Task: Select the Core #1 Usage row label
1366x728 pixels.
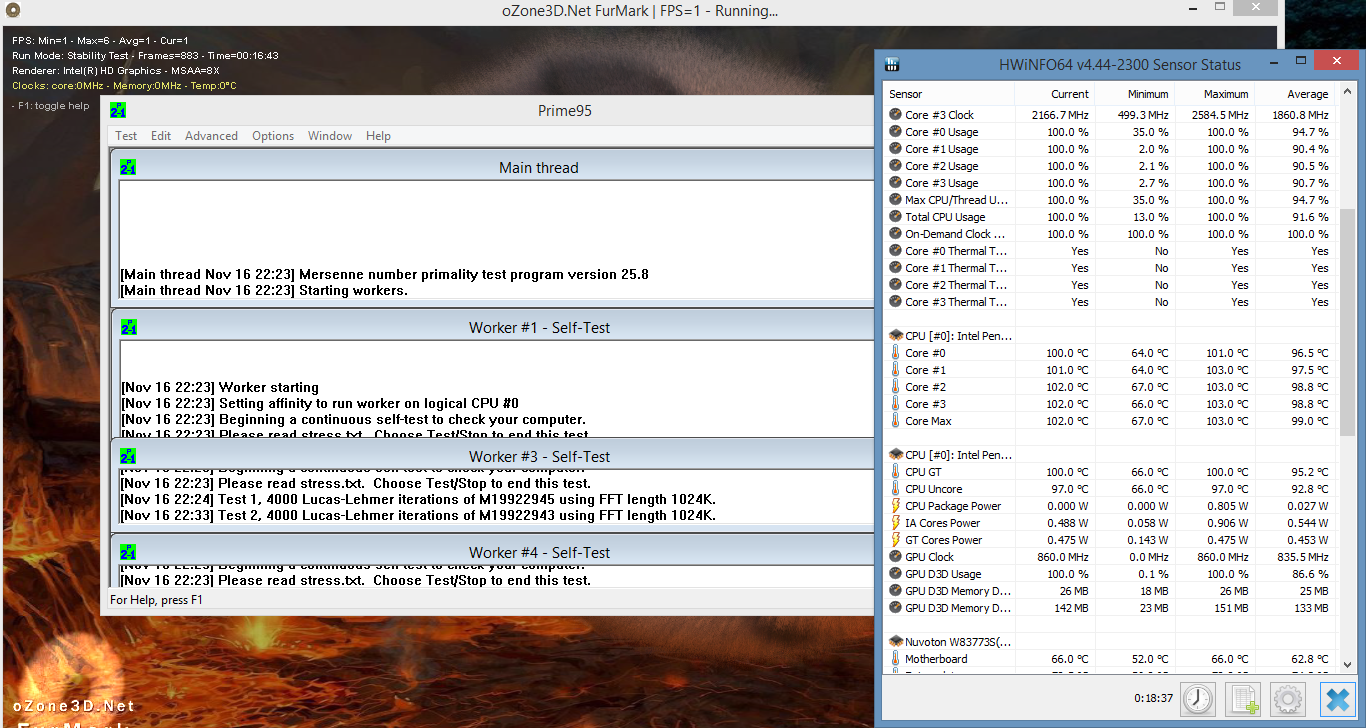Action: [942, 149]
